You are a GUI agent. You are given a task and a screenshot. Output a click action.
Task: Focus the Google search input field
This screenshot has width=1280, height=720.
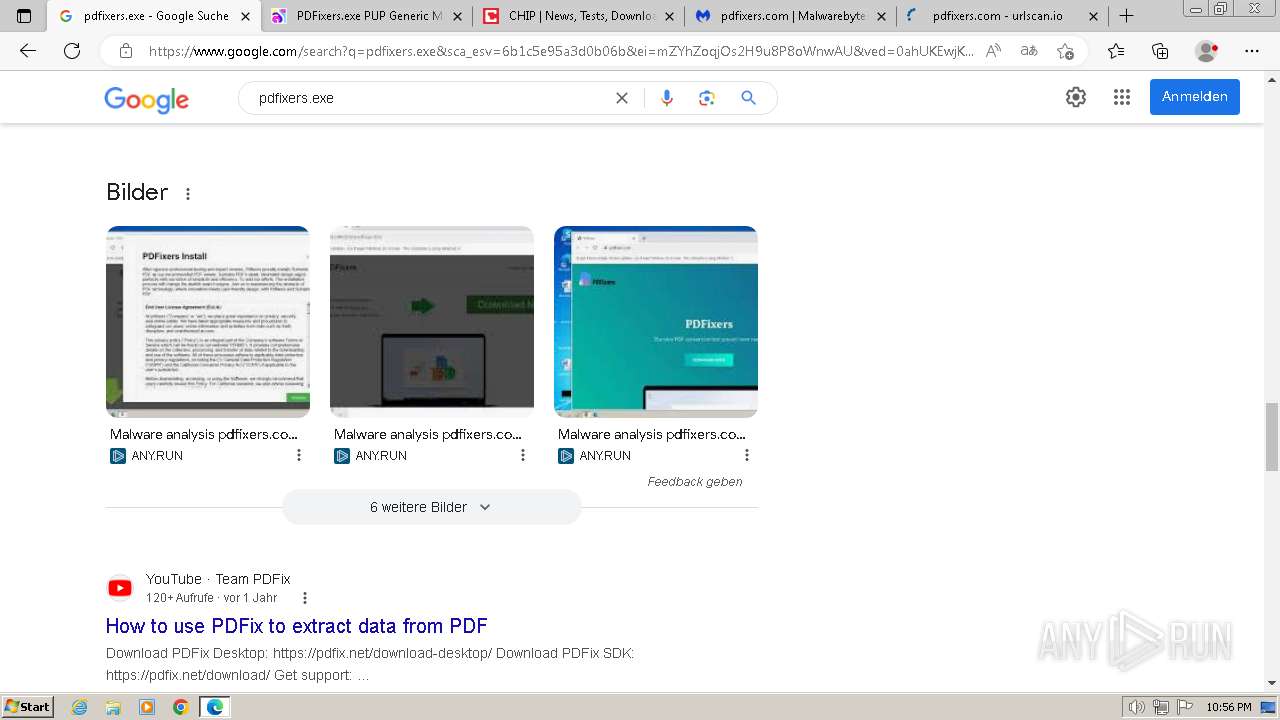pyautogui.click(x=430, y=98)
